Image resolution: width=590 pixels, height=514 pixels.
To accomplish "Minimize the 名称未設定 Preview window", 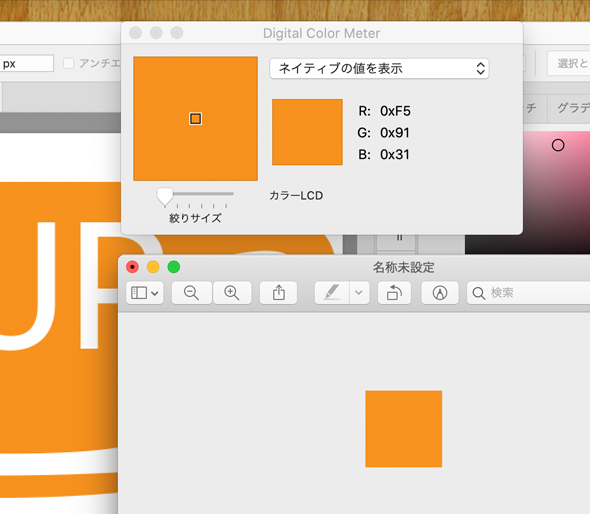I will 153,267.
